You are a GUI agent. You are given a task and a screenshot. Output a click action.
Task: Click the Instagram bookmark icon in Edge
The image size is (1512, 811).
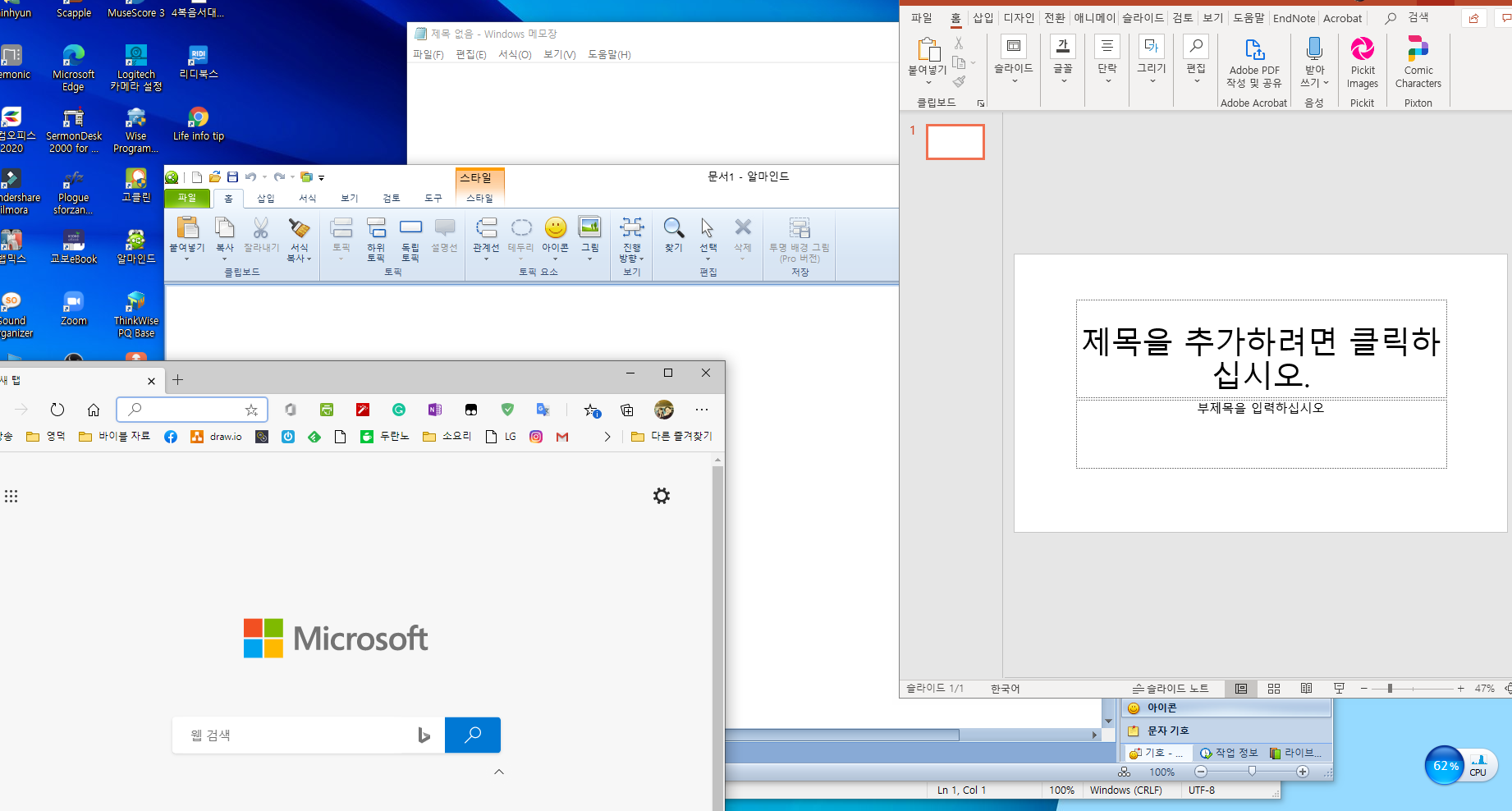click(536, 437)
